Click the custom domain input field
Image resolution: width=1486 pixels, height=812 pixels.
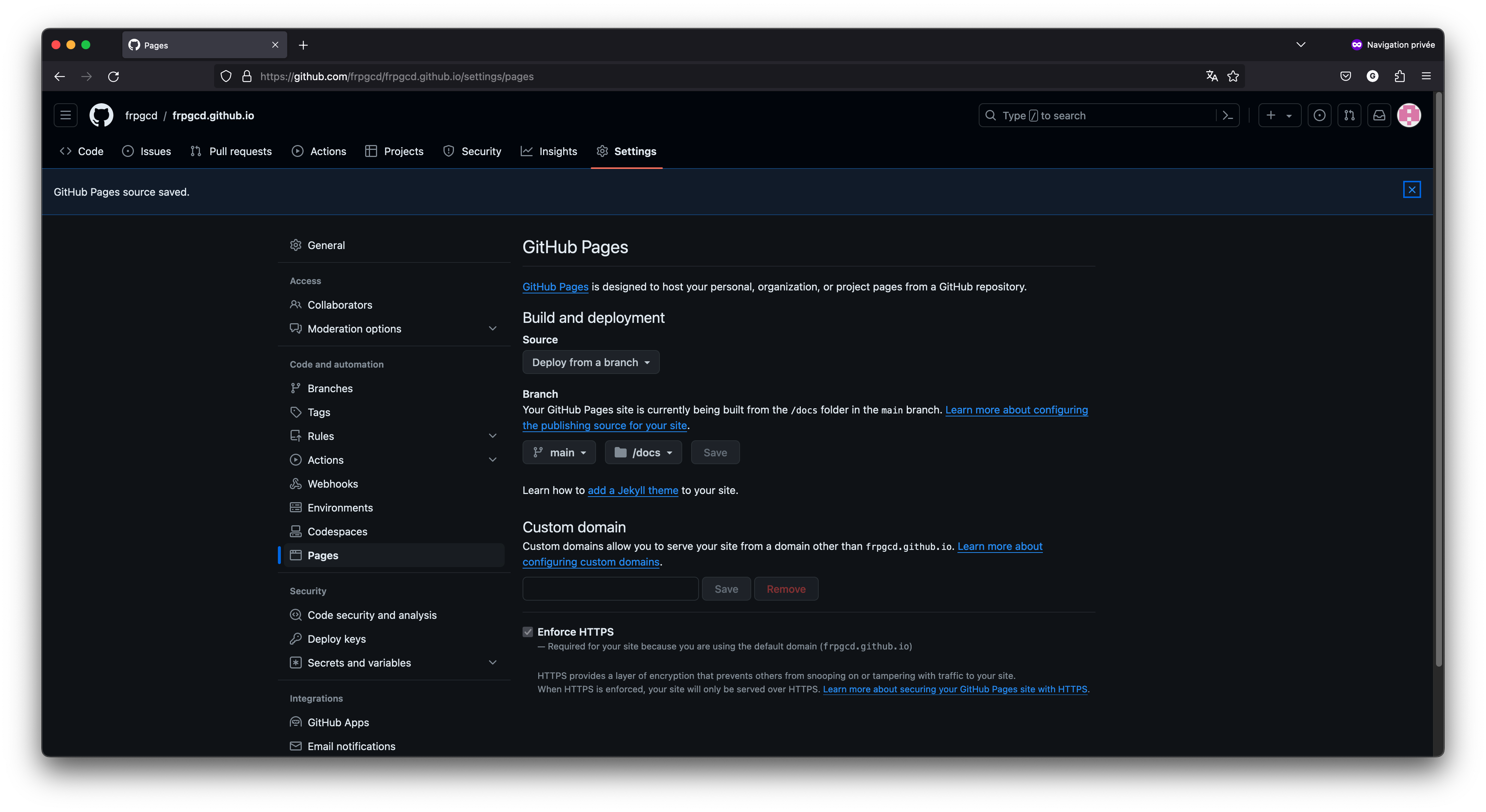point(610,589)
